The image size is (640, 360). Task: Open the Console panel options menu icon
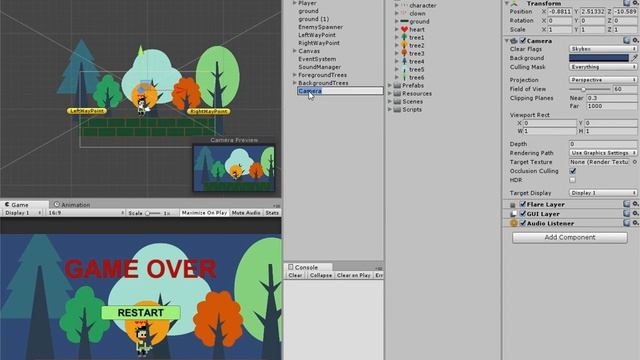379,268
